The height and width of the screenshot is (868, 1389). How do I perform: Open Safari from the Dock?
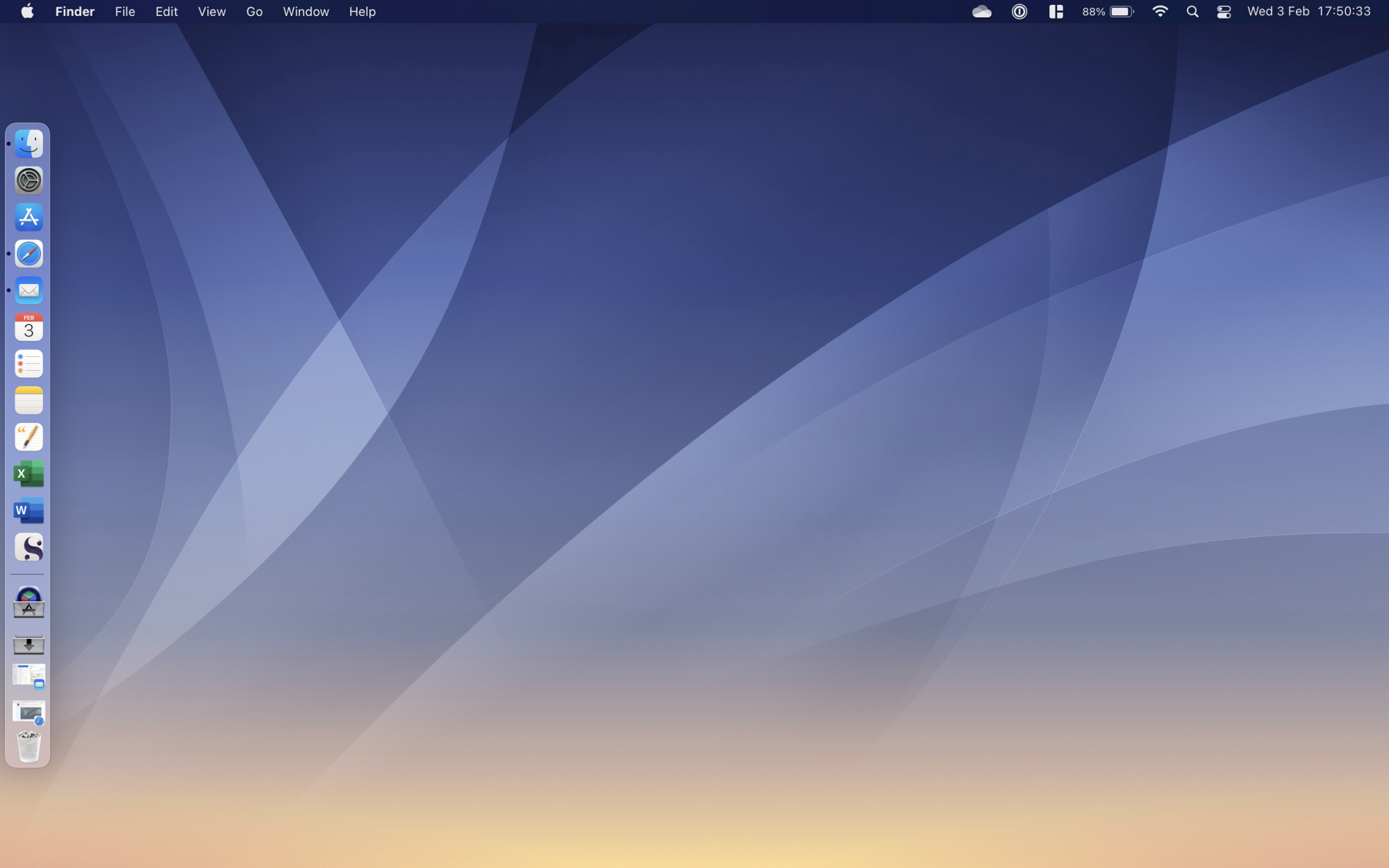point(28,254)
